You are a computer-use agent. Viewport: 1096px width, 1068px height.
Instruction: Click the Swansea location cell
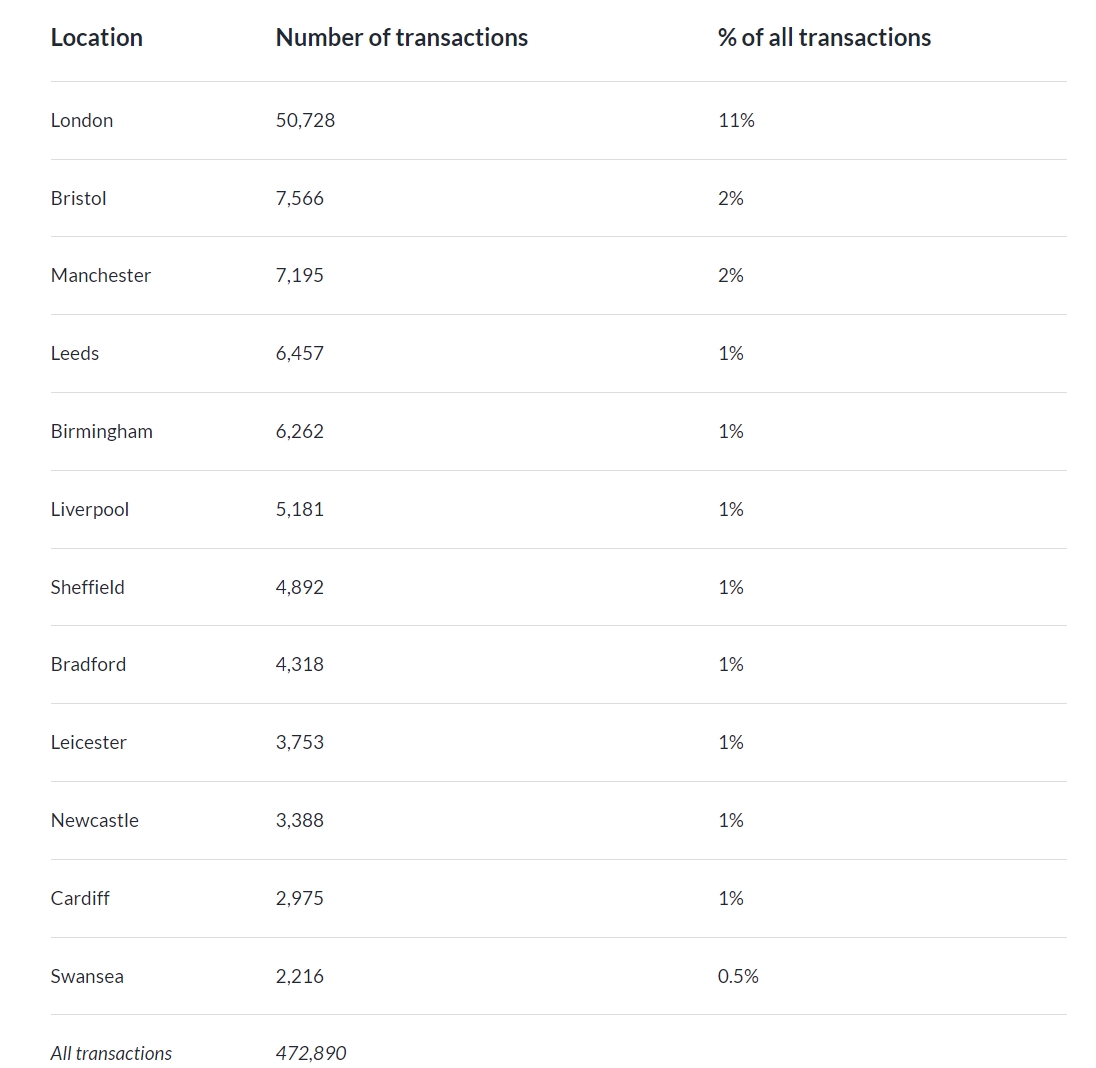pos(87,976)
